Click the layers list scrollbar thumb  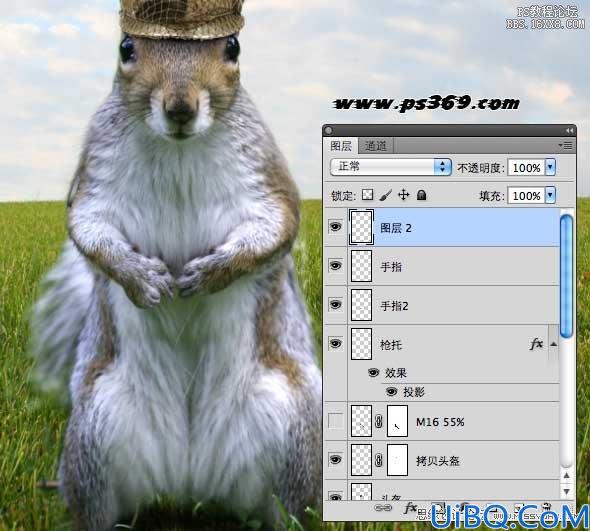pyautogui.click(x=566, y=276)
